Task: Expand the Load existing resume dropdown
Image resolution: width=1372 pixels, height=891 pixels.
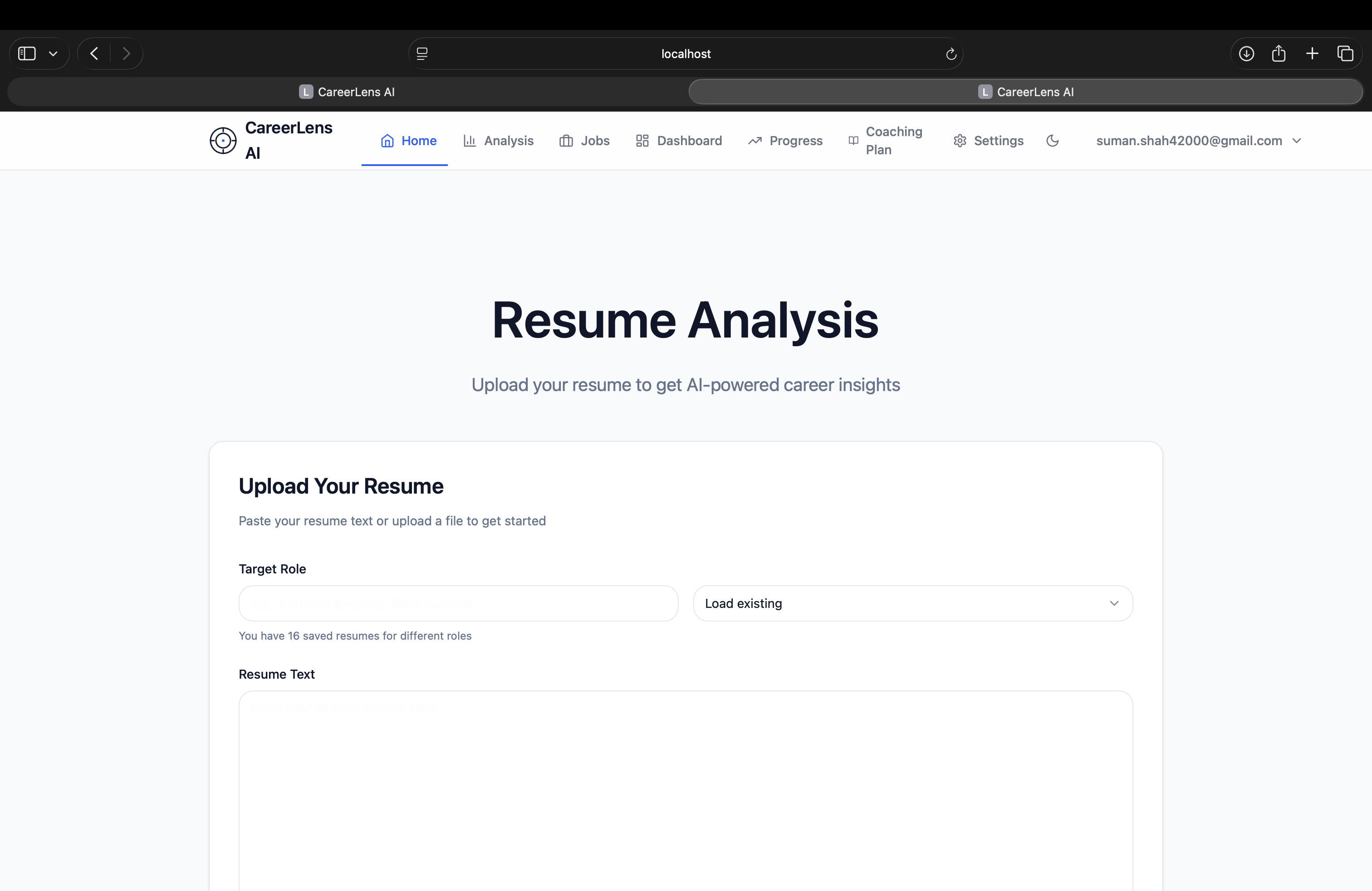Action: pyautogui.click(x=912, y=603)
